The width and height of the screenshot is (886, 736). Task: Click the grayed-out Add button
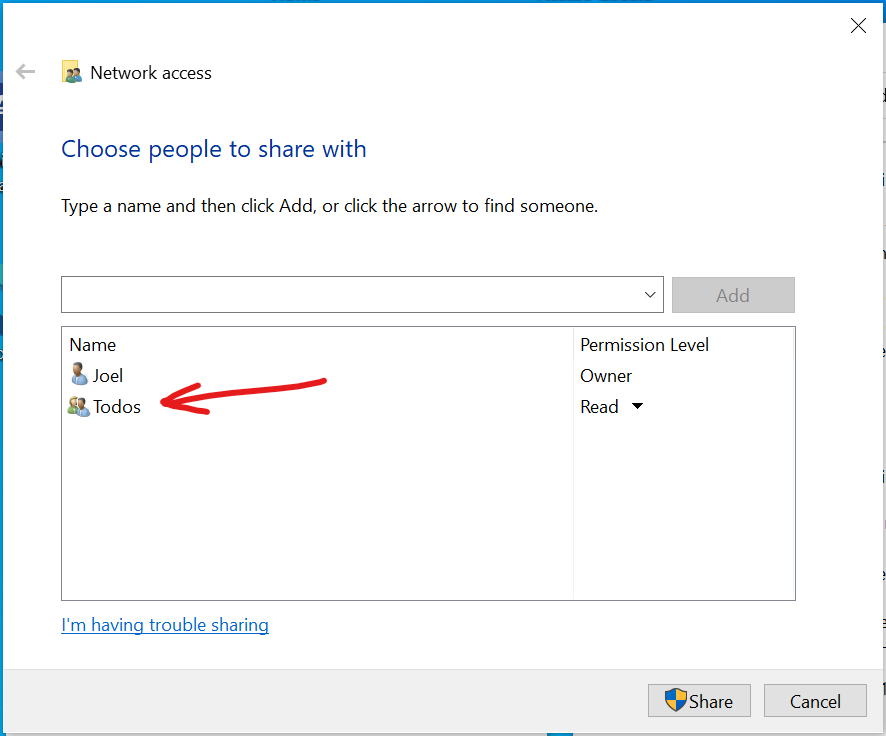(x=733, y=294)
